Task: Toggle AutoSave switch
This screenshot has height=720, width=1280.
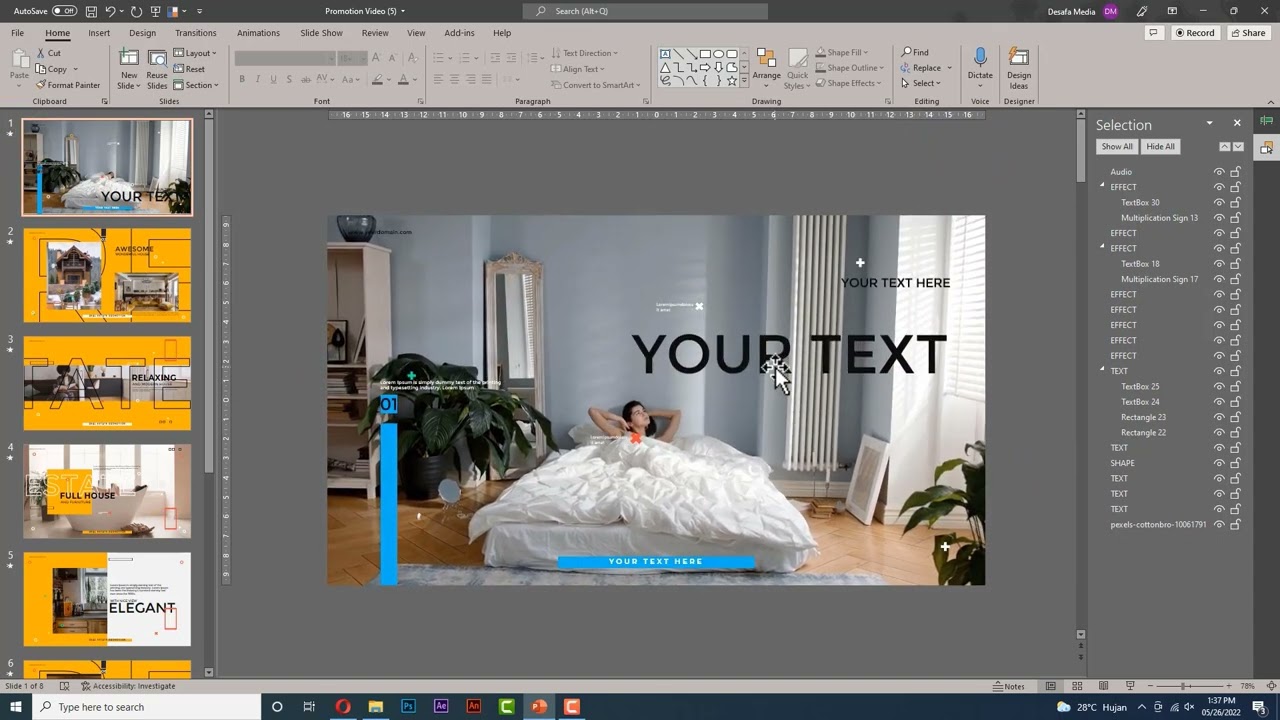Action: click(x=64, y=11)
